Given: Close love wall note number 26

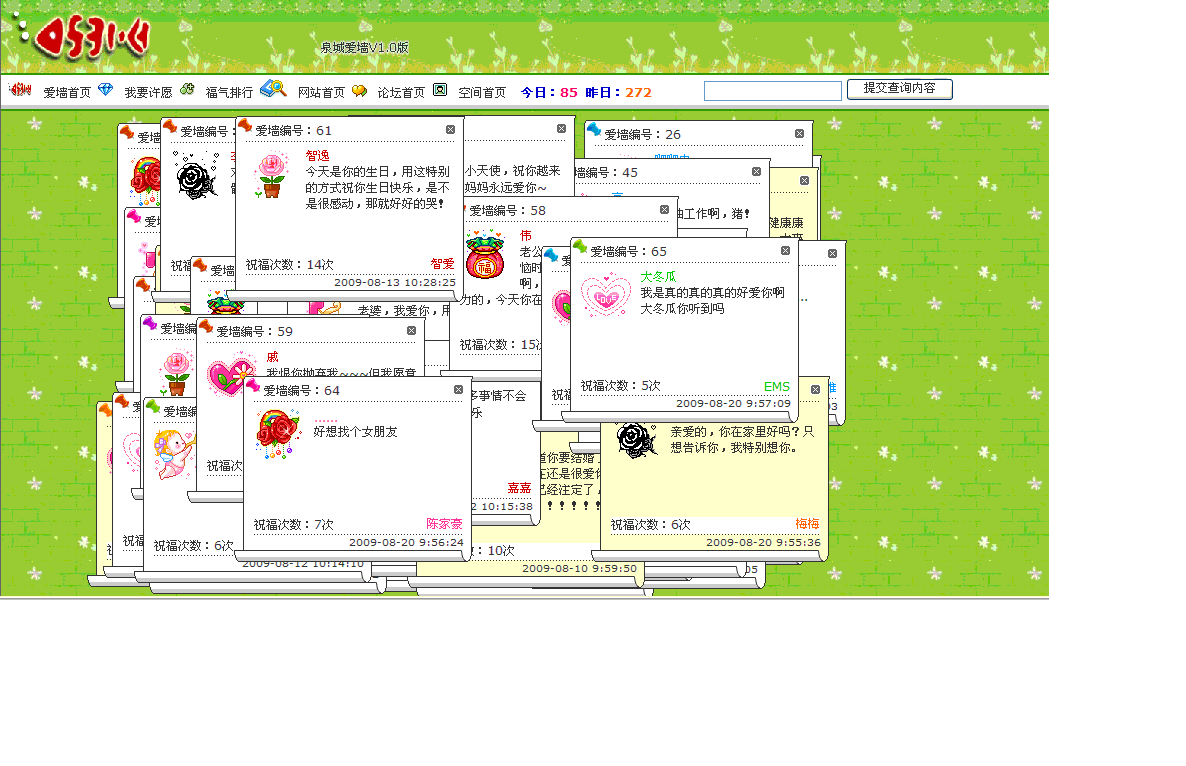Looking at the screenshot, I should click(x=799, y=134).
